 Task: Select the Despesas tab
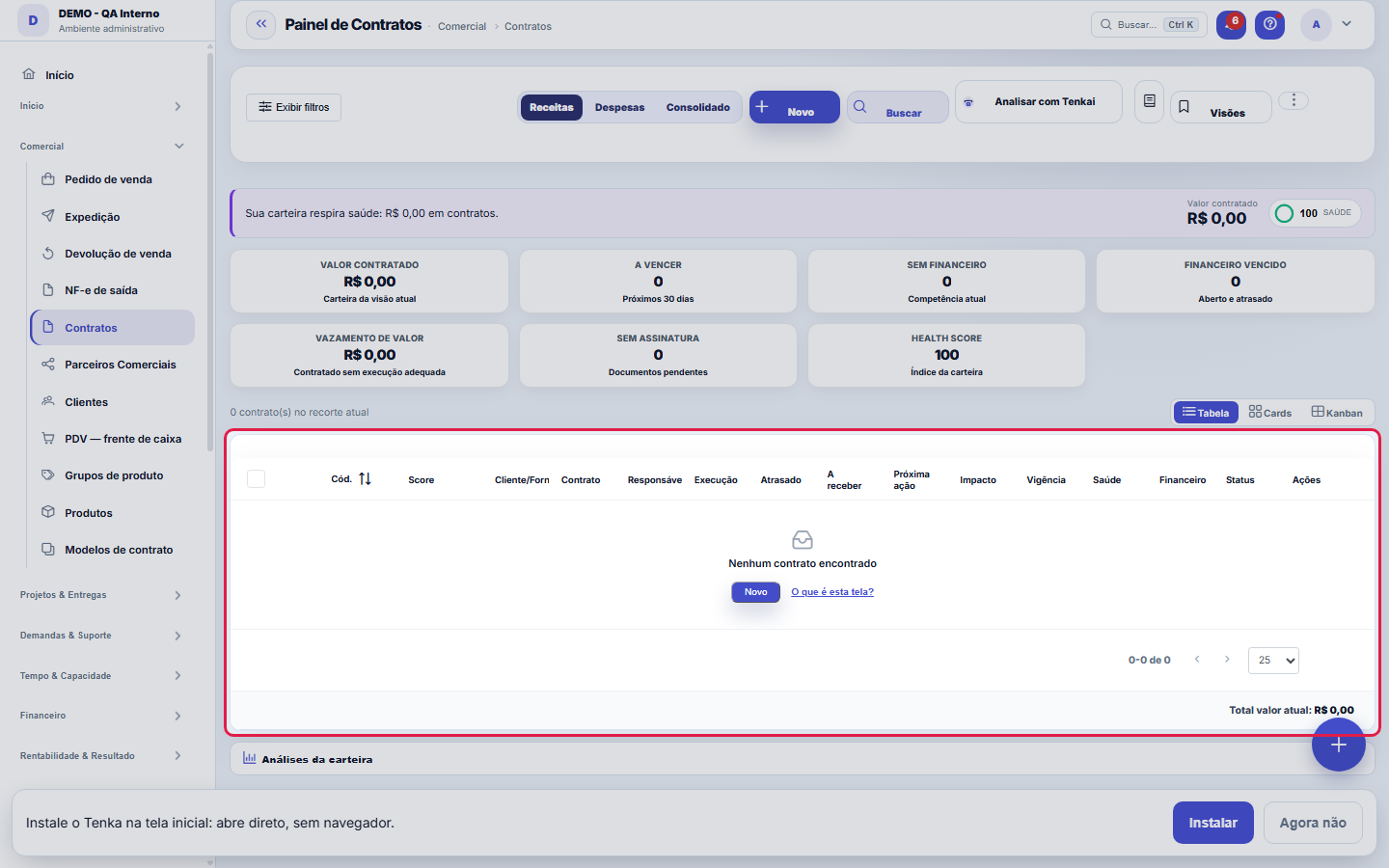click(x=619, y=107)
